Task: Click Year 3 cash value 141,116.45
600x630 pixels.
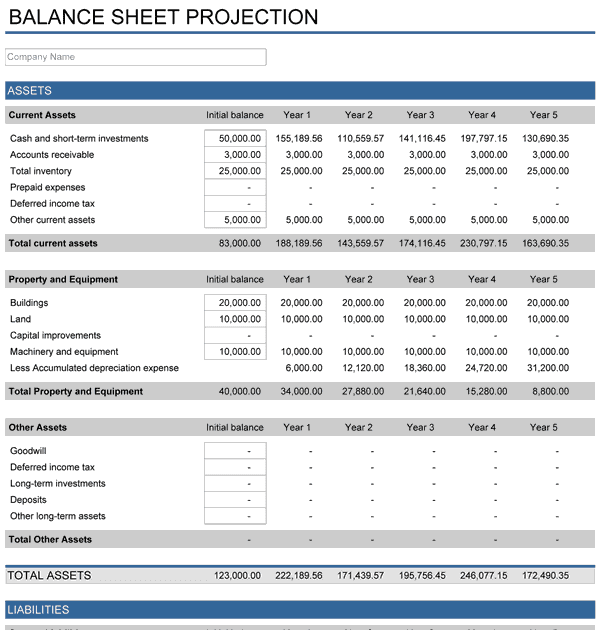Action: [422, 139]
